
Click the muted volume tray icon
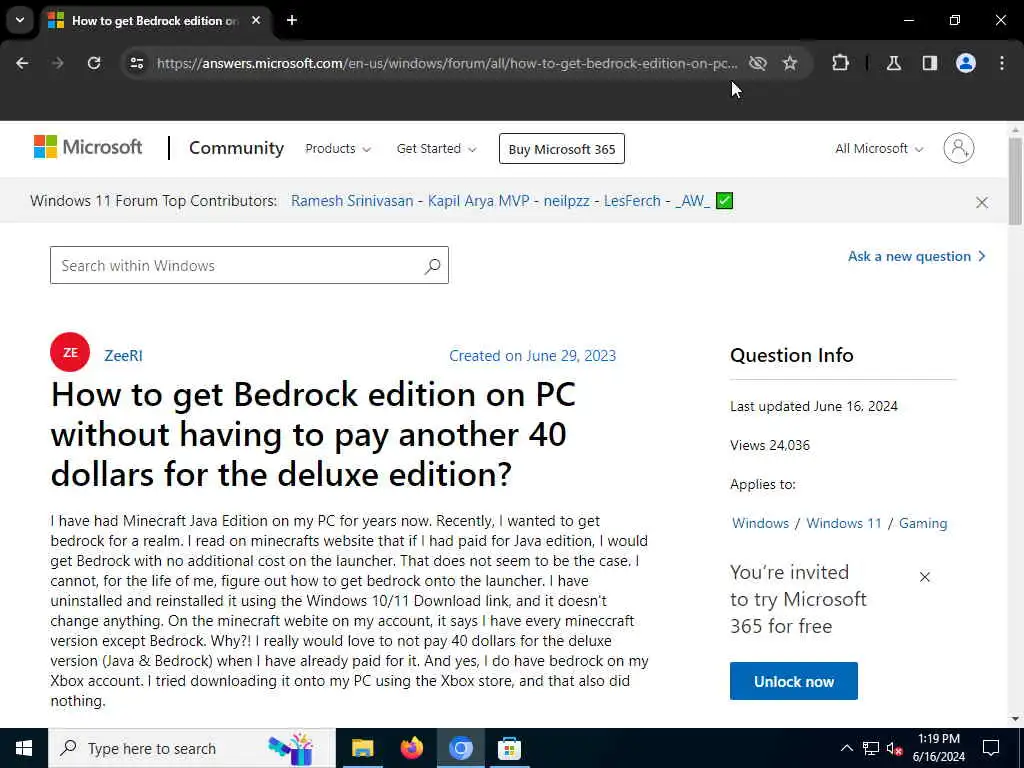tap(895, 748)
